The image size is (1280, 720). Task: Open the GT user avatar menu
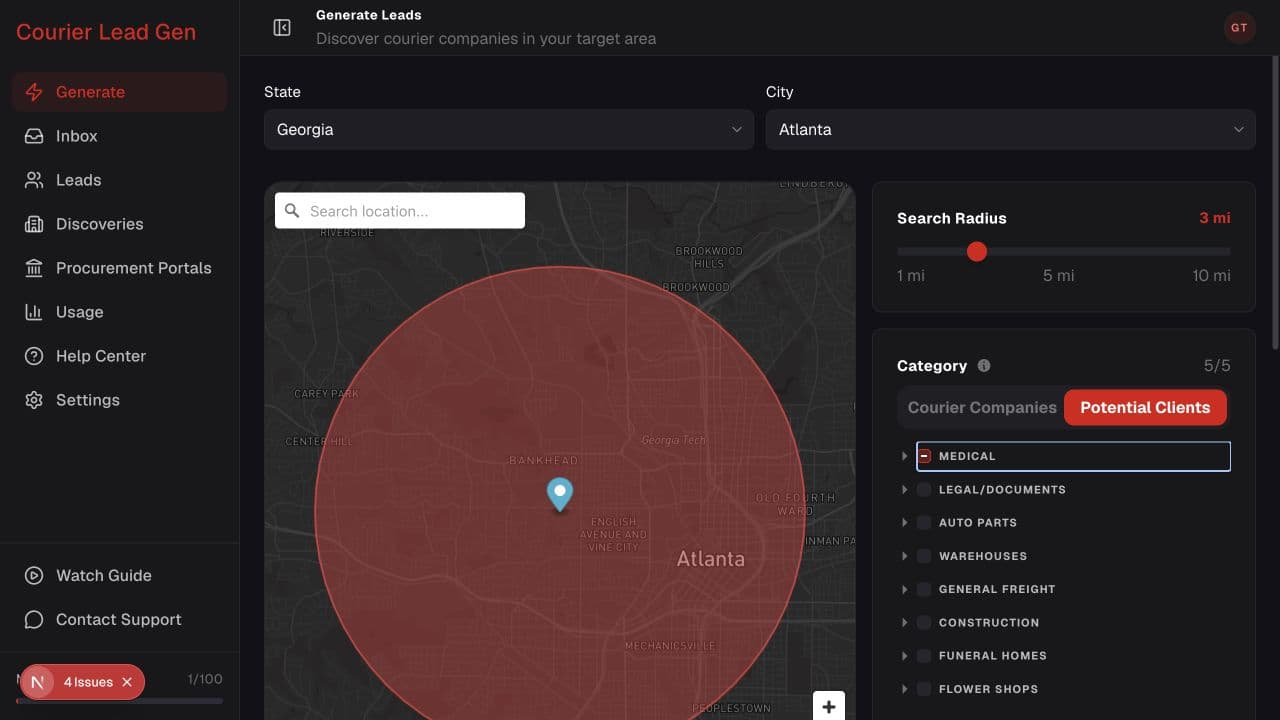1239,28
